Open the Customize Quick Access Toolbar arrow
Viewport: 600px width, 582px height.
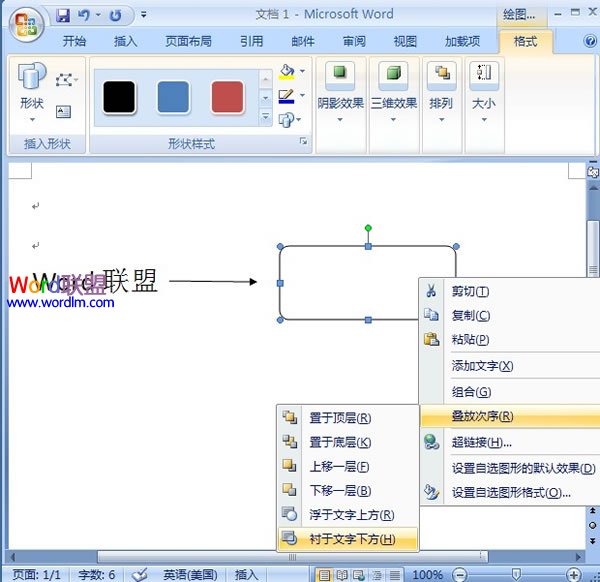pyautogui.click(x=143, y=15)
